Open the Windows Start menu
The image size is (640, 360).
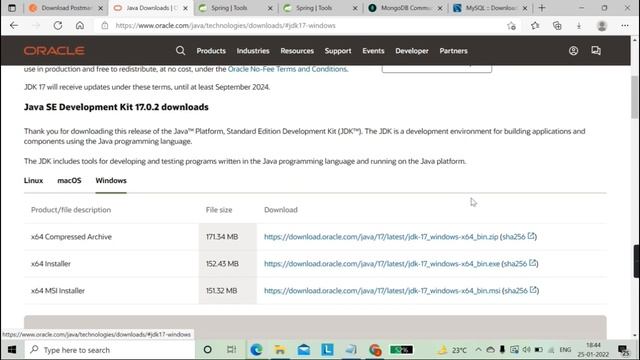(12, 350)
